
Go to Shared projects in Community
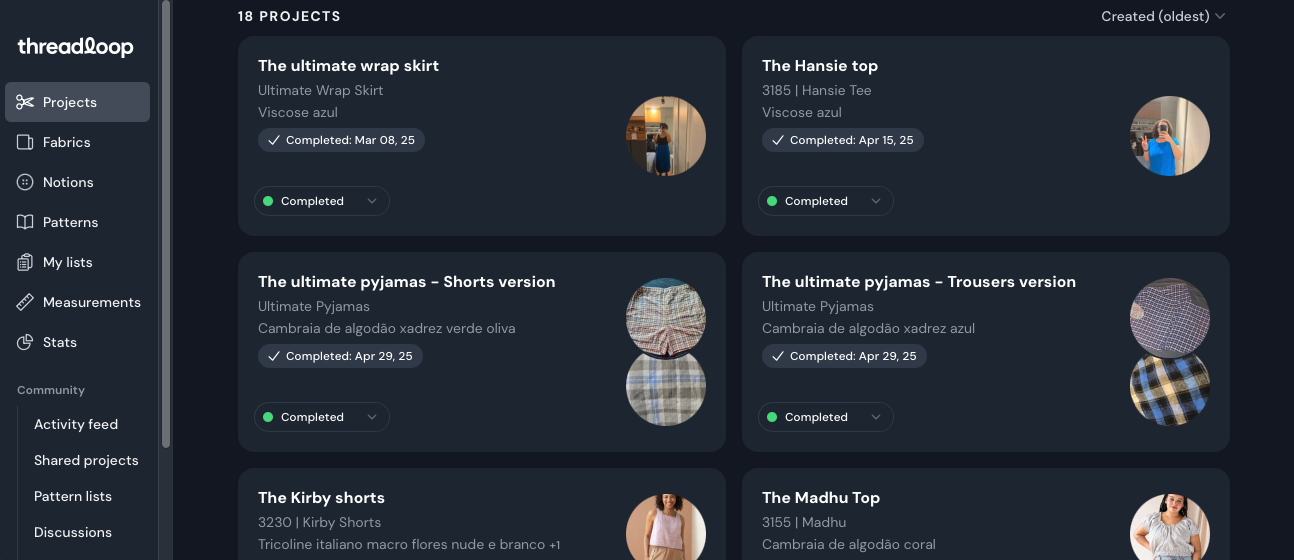pyautogui.click(x=86, y=460)
